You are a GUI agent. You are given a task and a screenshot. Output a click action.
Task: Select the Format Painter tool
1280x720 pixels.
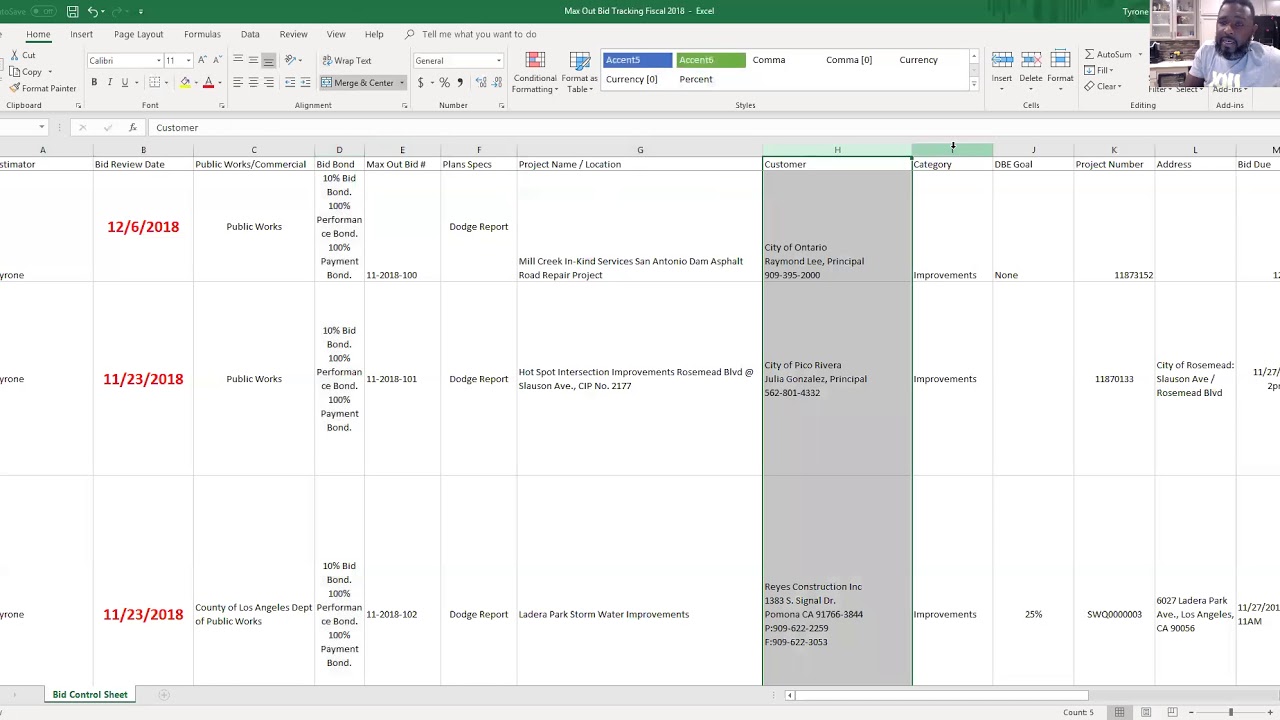[x=42, y=88]
